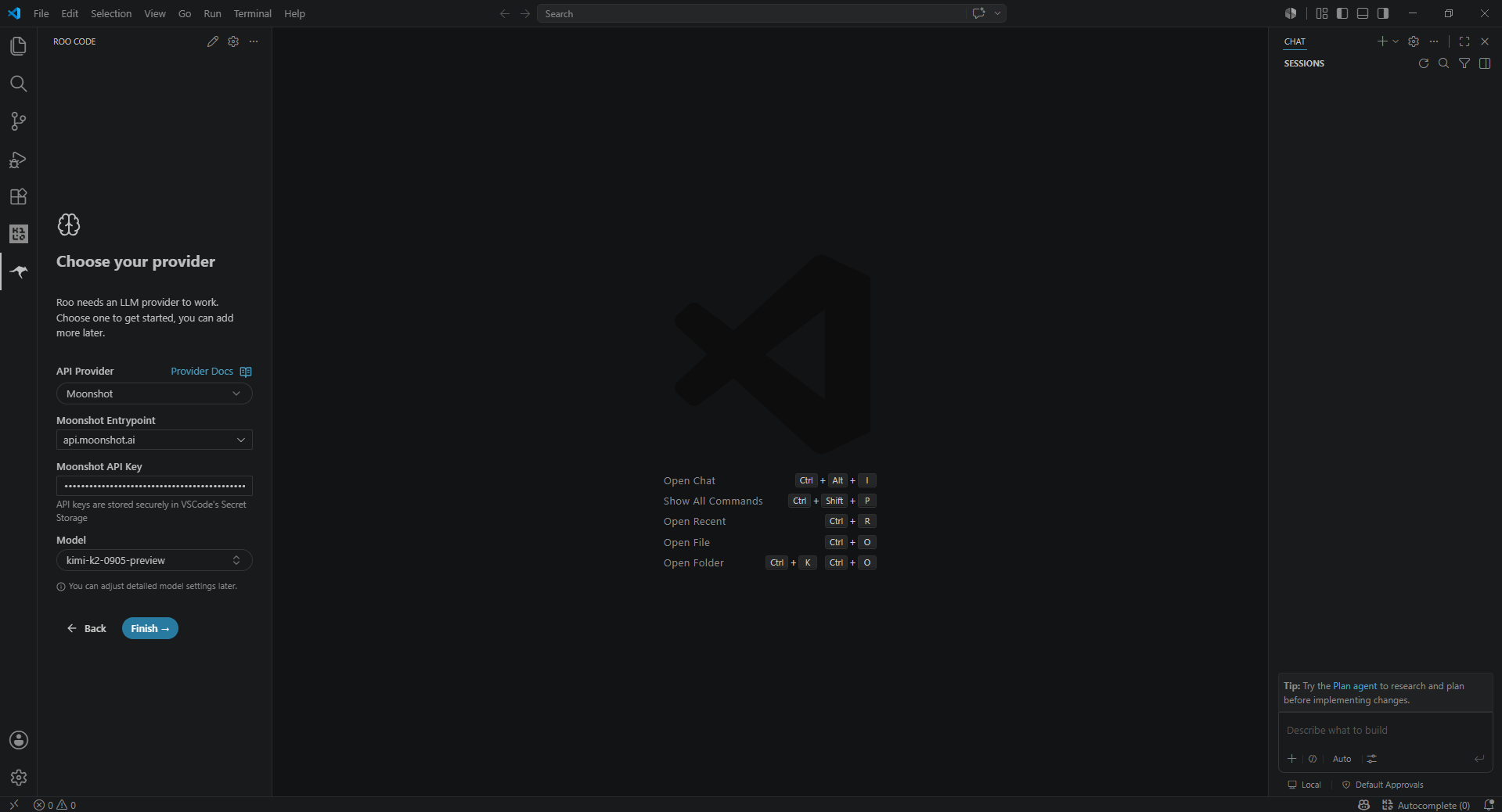1502x812 pixels.
Task: Open the Selection menu
Action: (111, 13)
